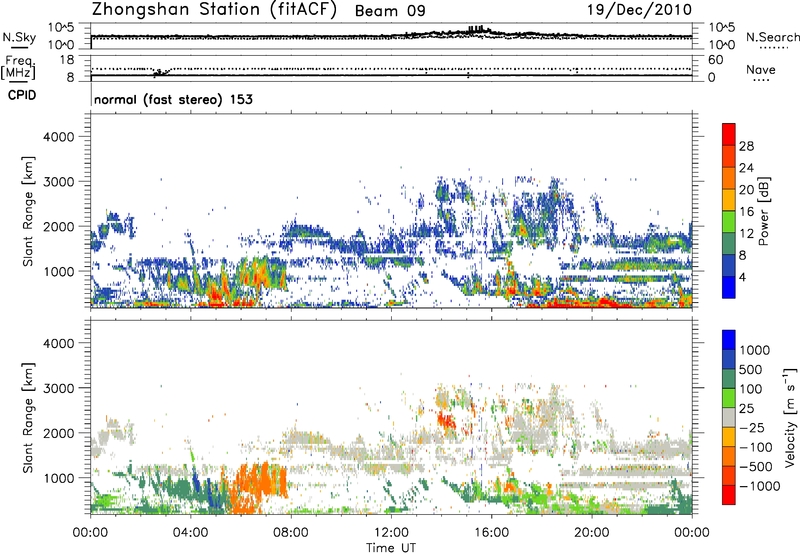Screen dimensions: 800x554
Task: Click the '16:00' time axis label
Action: (x=491, y=533)
